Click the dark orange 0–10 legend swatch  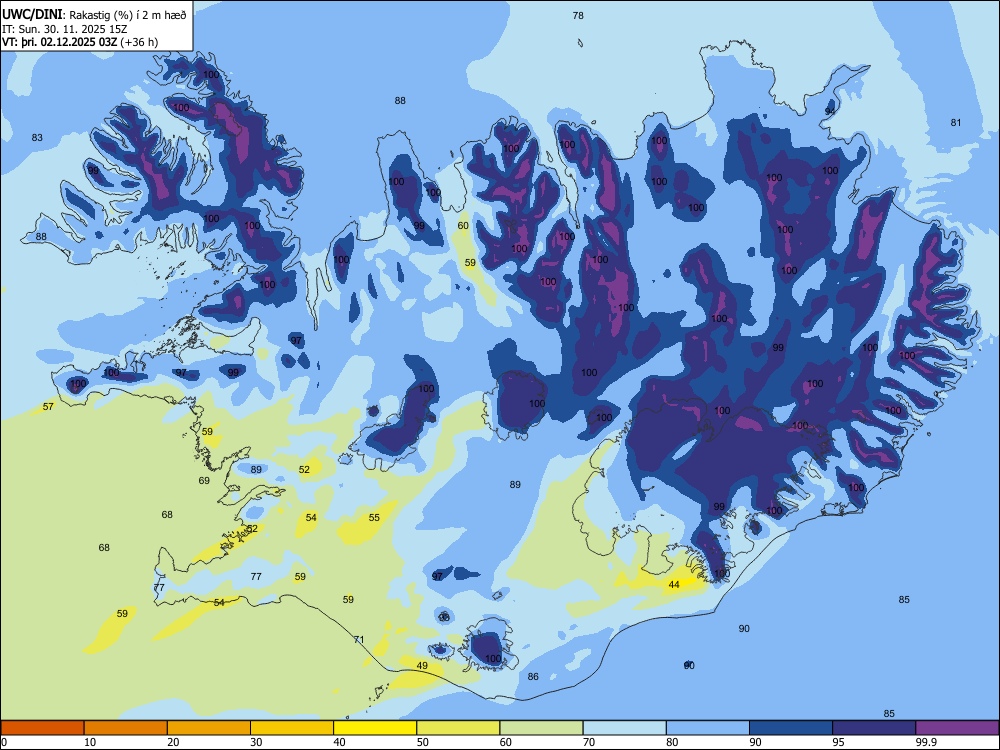coord(43,728)
